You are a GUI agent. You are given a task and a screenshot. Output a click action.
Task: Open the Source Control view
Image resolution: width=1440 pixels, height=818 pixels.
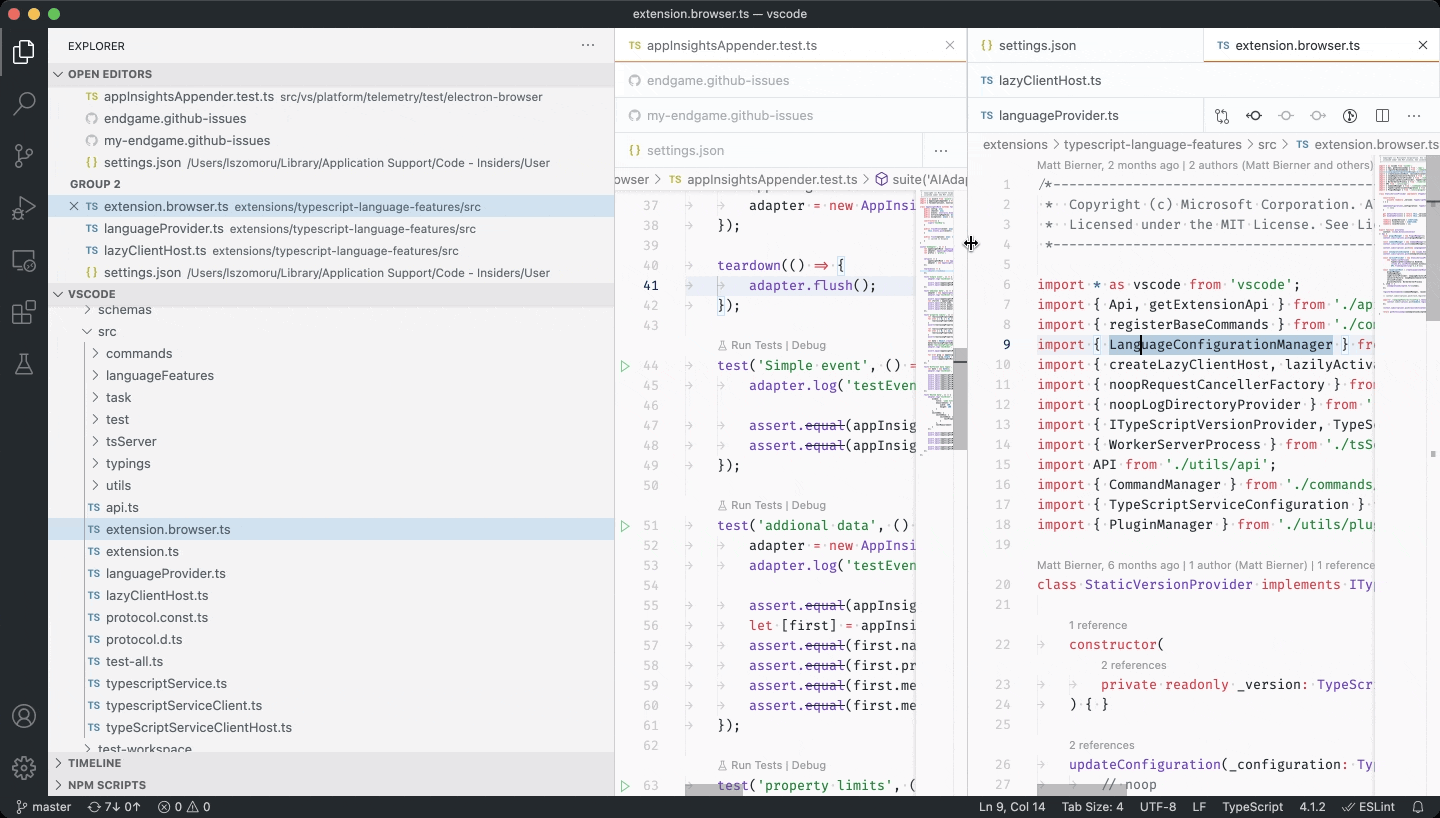click(x=24, y=156)
